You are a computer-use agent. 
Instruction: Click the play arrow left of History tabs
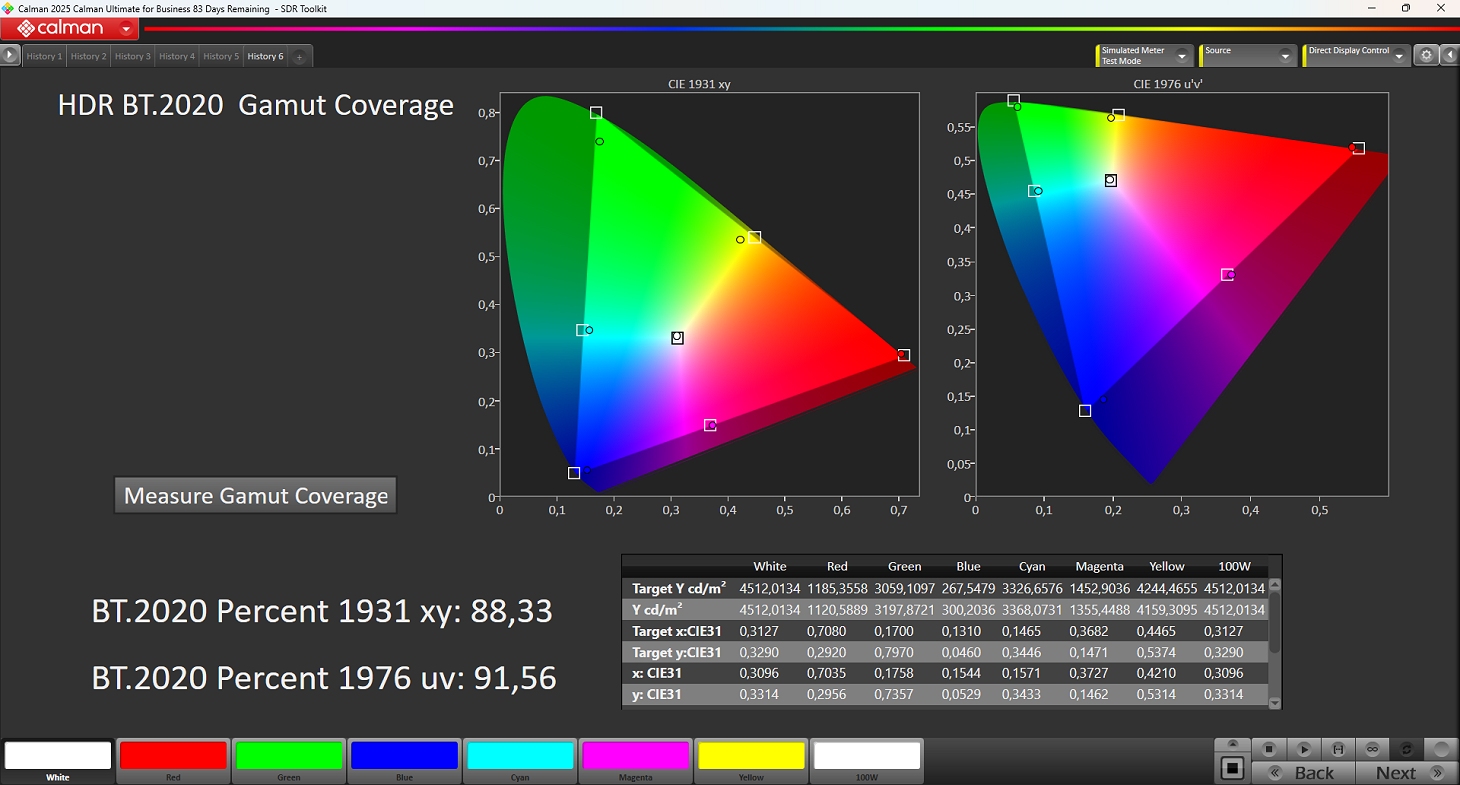coord(10,56)
